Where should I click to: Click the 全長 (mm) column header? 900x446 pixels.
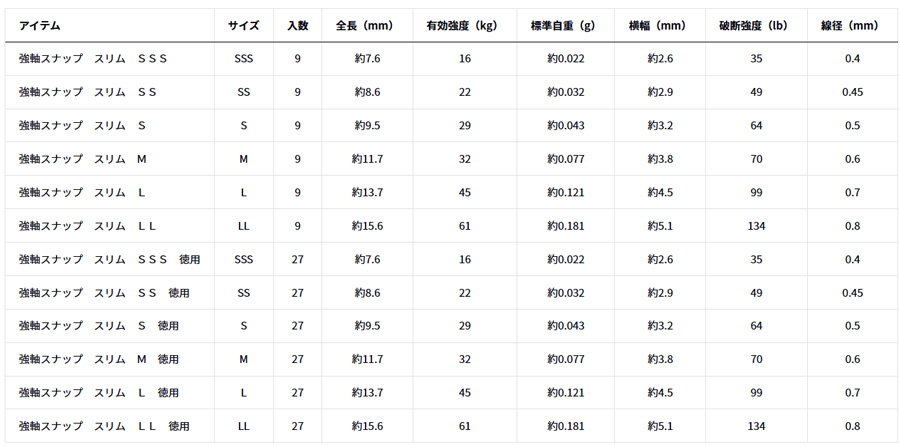coord(367,26)
